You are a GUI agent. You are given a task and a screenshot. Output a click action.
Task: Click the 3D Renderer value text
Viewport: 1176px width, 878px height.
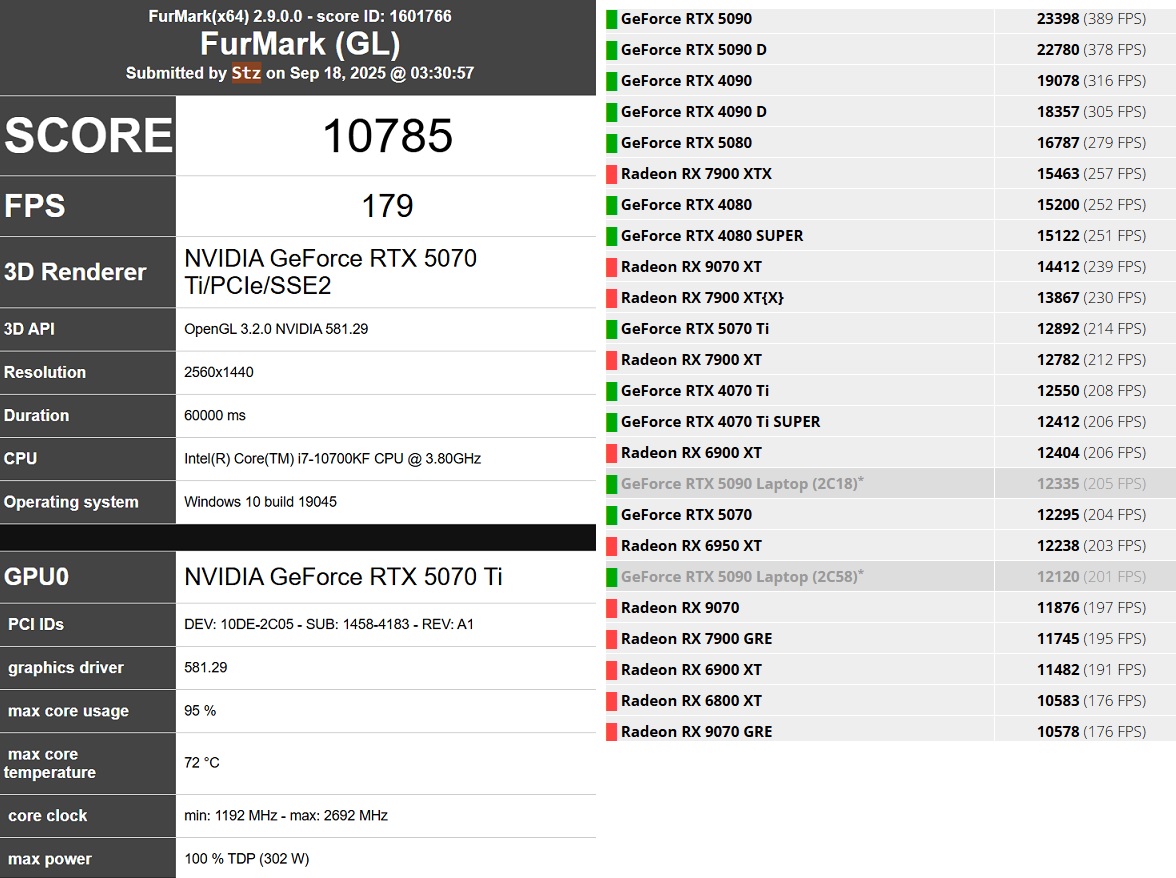(330, 271)
